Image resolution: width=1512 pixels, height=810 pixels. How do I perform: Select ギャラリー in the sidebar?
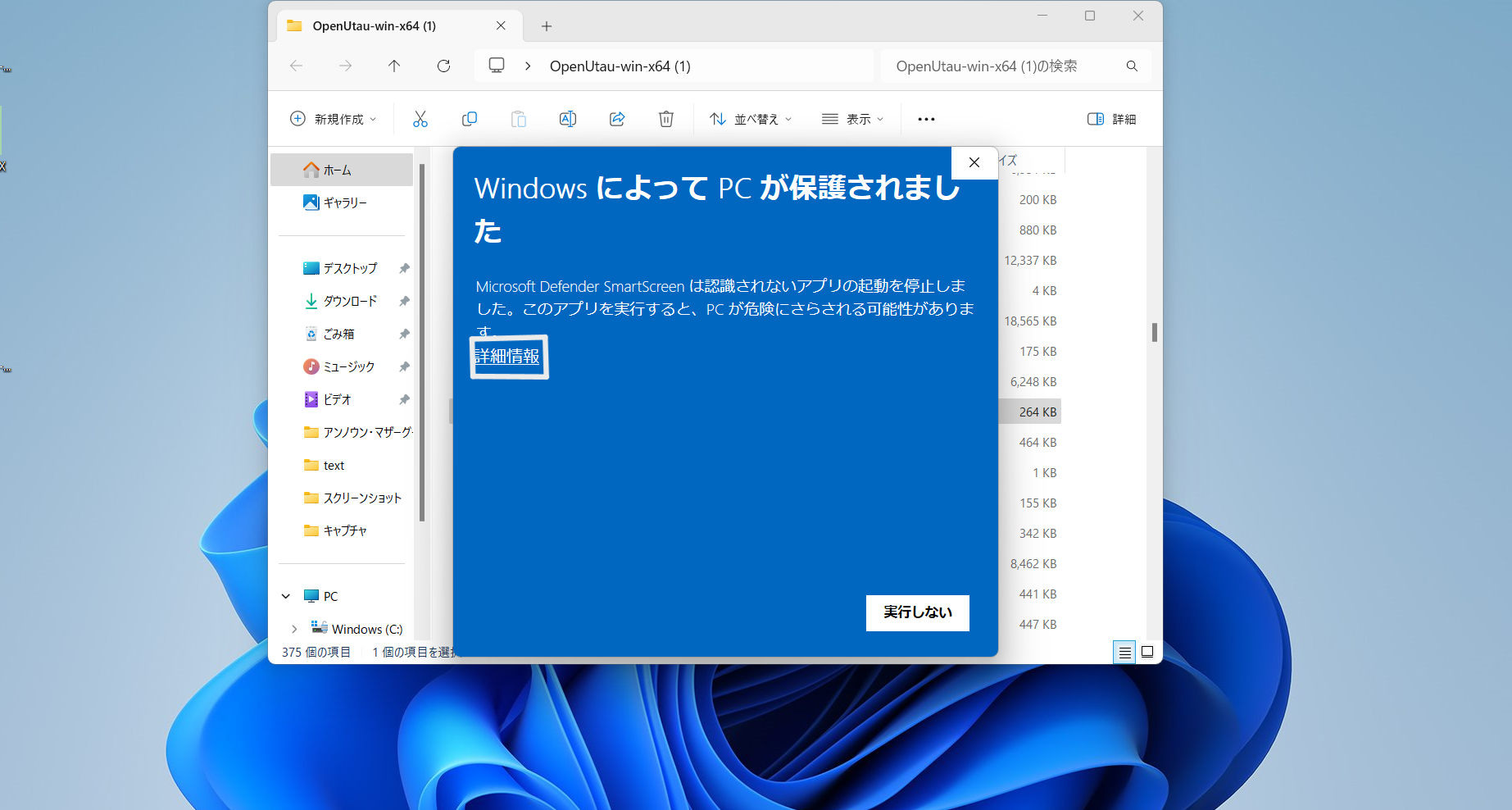pos(342,202)
